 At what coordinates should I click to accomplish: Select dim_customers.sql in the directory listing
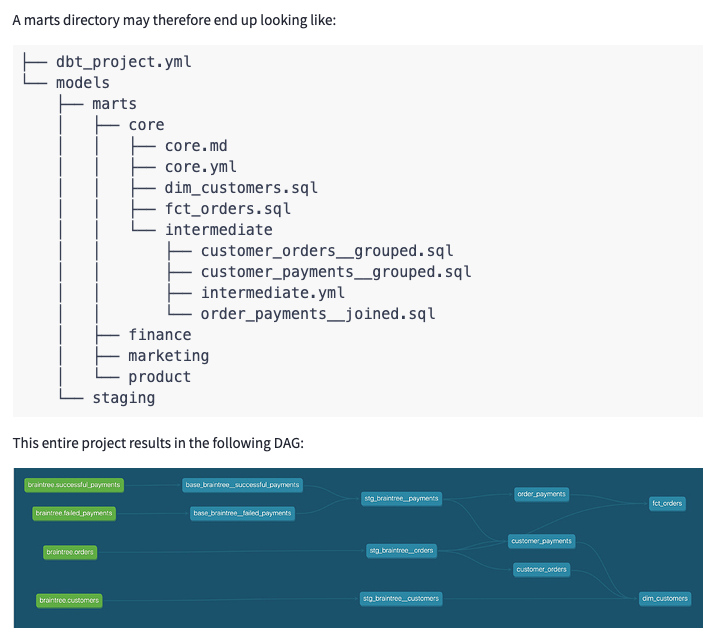click(241, 188)
